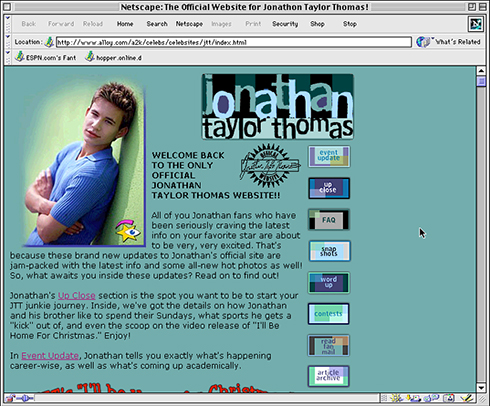Click the window close box in title bar

pyautogui.click(x=7, y=7)
